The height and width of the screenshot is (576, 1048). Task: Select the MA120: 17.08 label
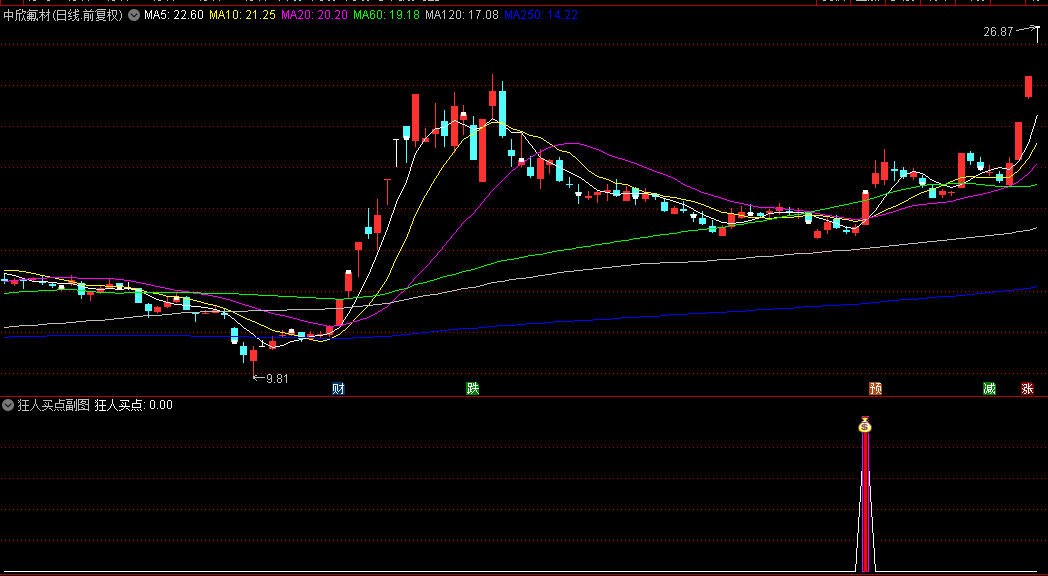462,15
